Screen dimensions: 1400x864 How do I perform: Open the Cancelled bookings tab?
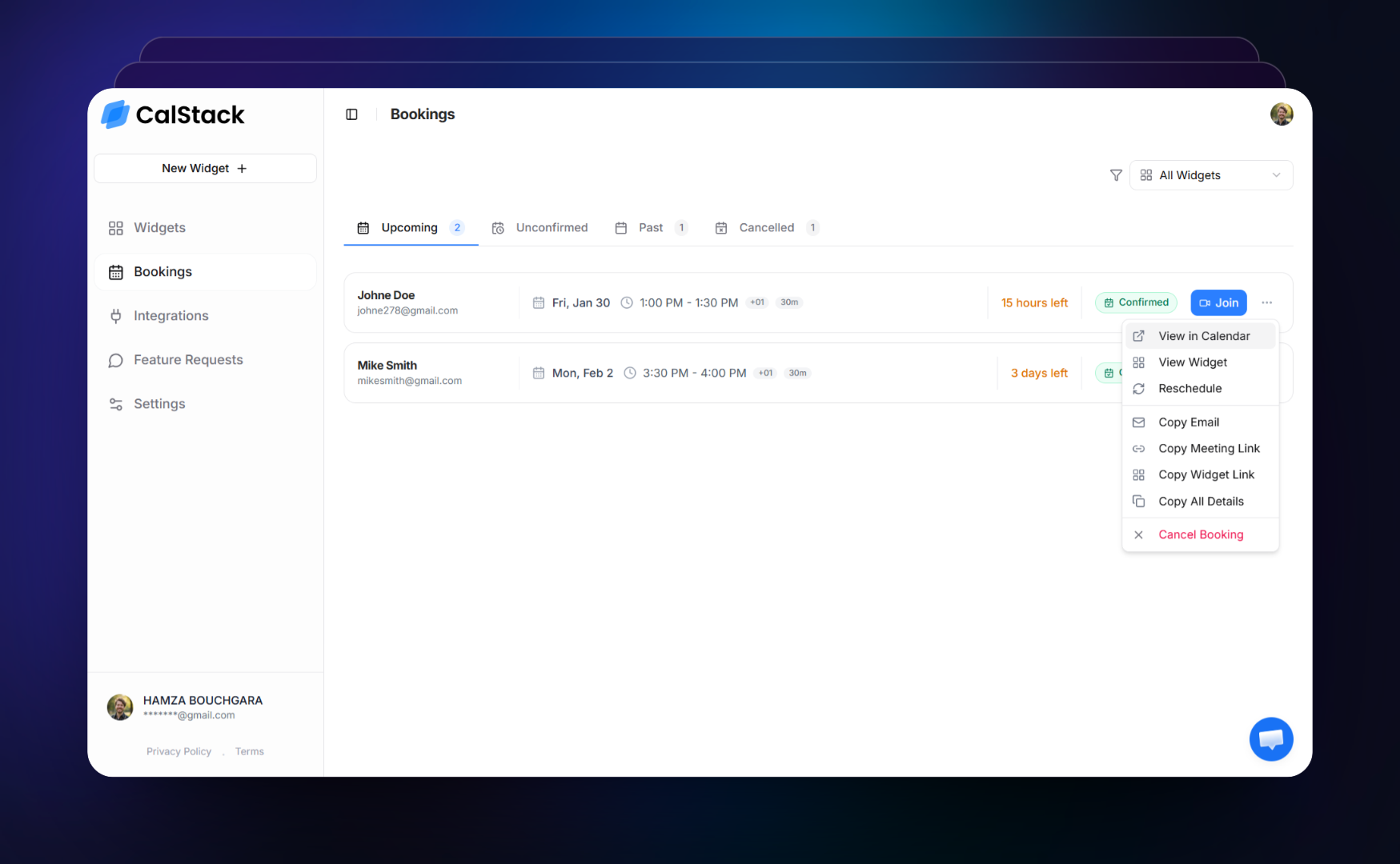click(x=766, y=227)
